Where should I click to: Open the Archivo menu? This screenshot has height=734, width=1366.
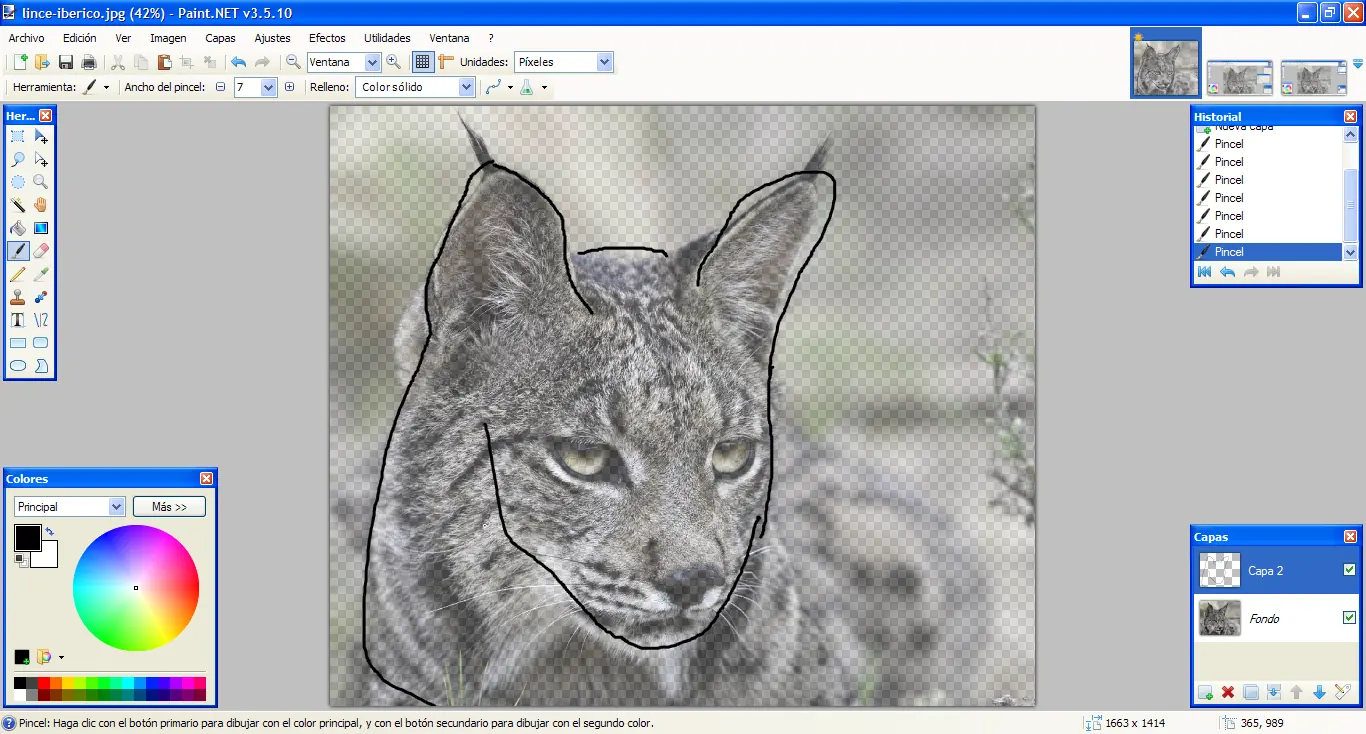(27, 38)
